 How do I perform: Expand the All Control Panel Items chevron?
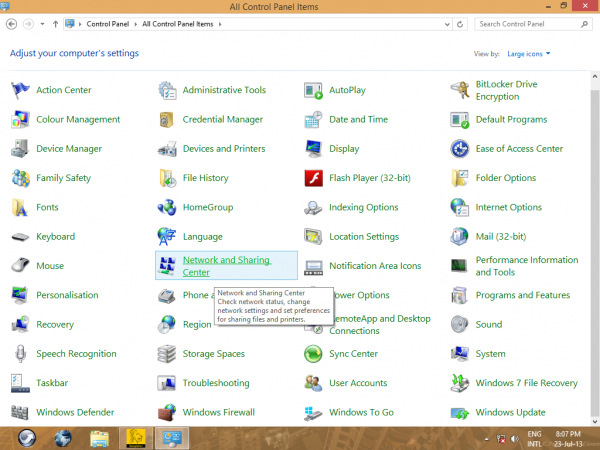tap(220, 24)
